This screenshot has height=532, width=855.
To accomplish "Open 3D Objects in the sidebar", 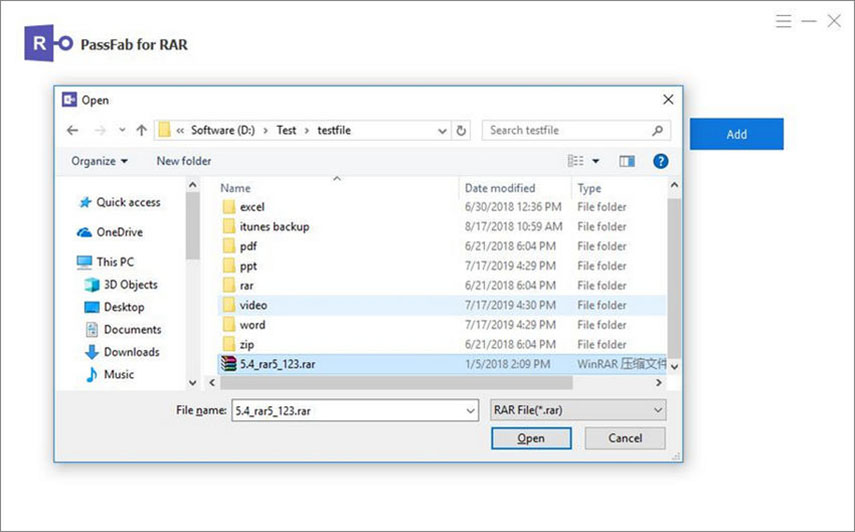I will point(121,285).
